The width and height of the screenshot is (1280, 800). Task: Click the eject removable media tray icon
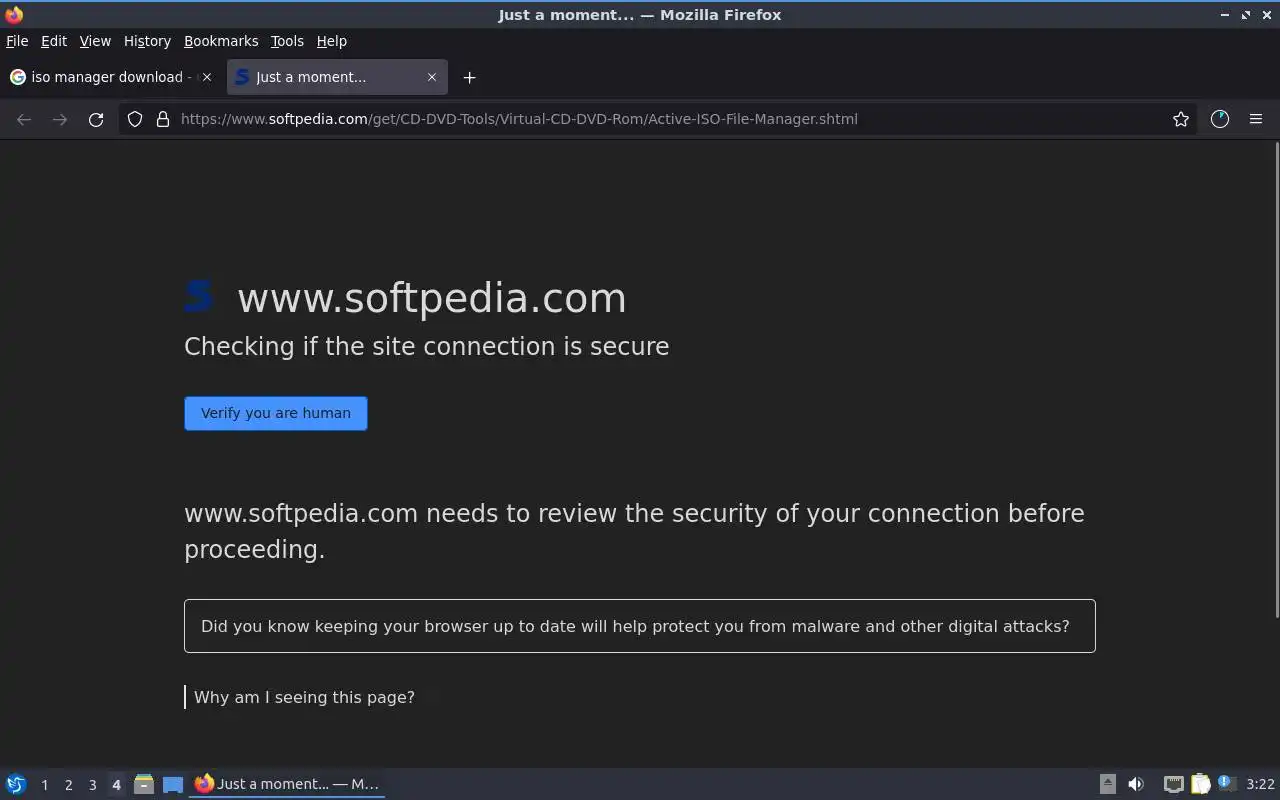point(1107,784)
